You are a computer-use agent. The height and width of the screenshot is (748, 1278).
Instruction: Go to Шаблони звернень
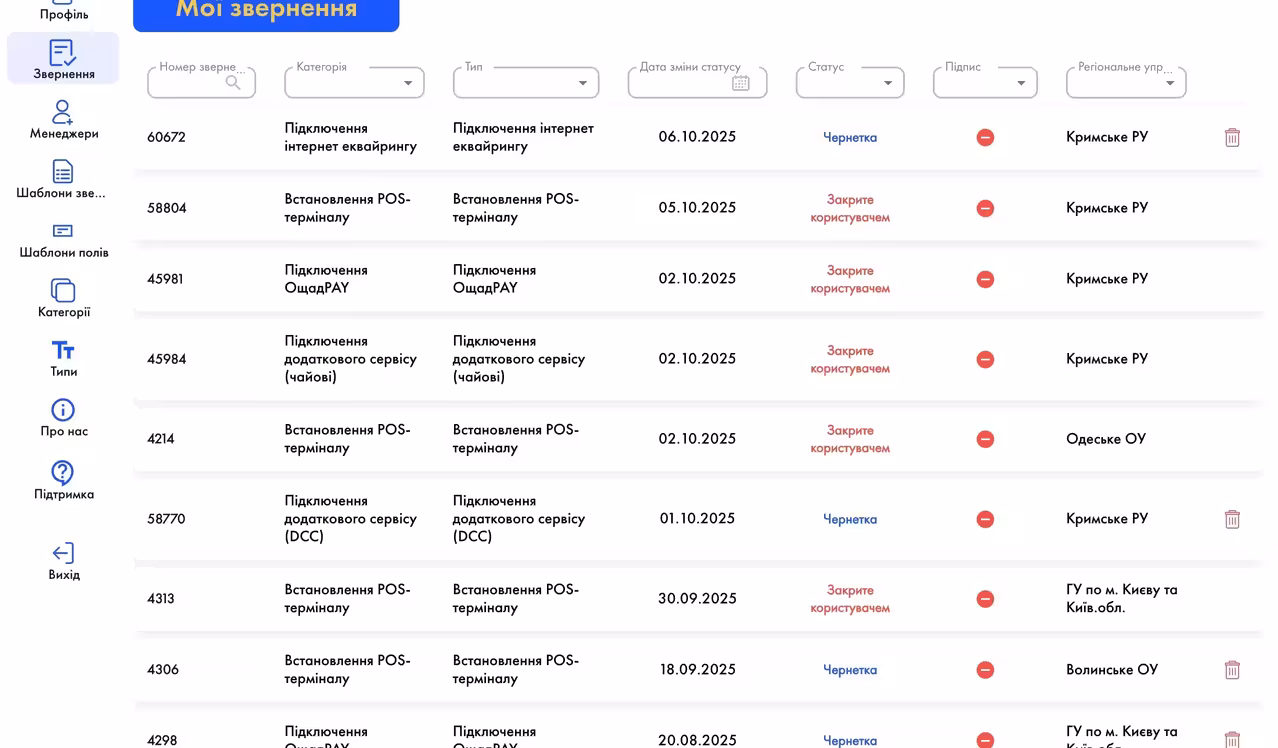pos(62,172)
